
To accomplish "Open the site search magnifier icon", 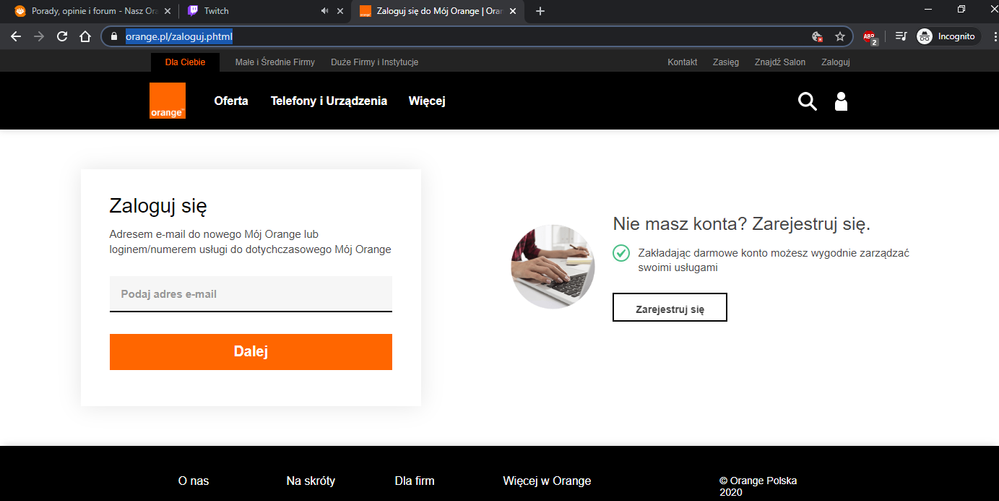I will coord(807,101).
